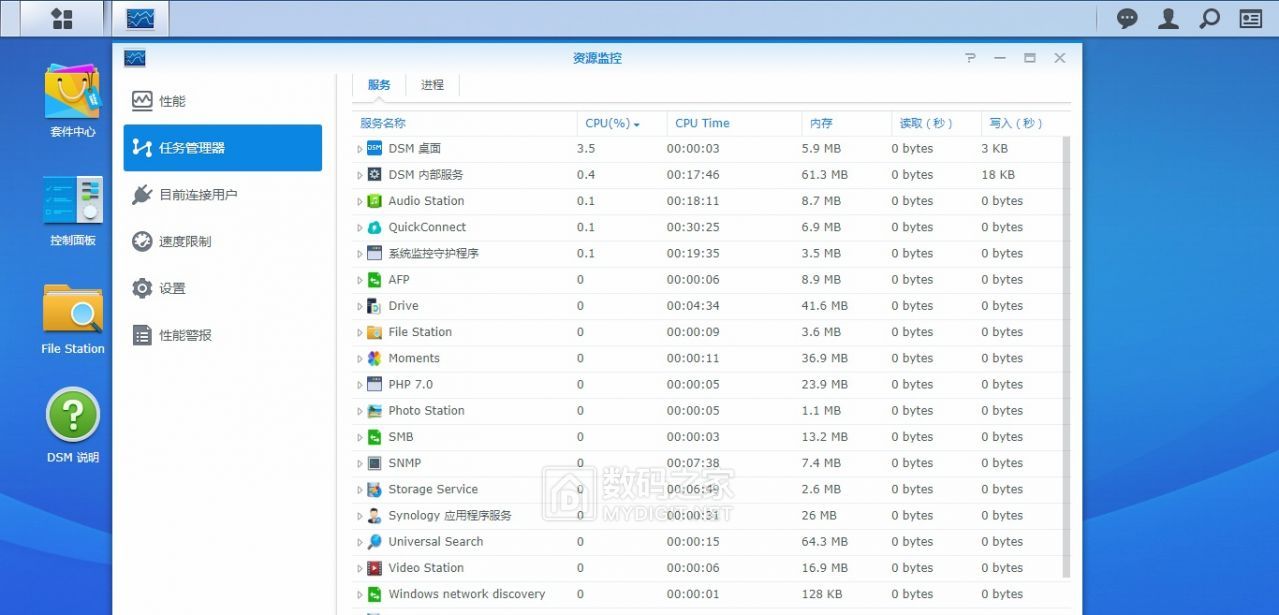Expand the AFP service row

point(360,280)
